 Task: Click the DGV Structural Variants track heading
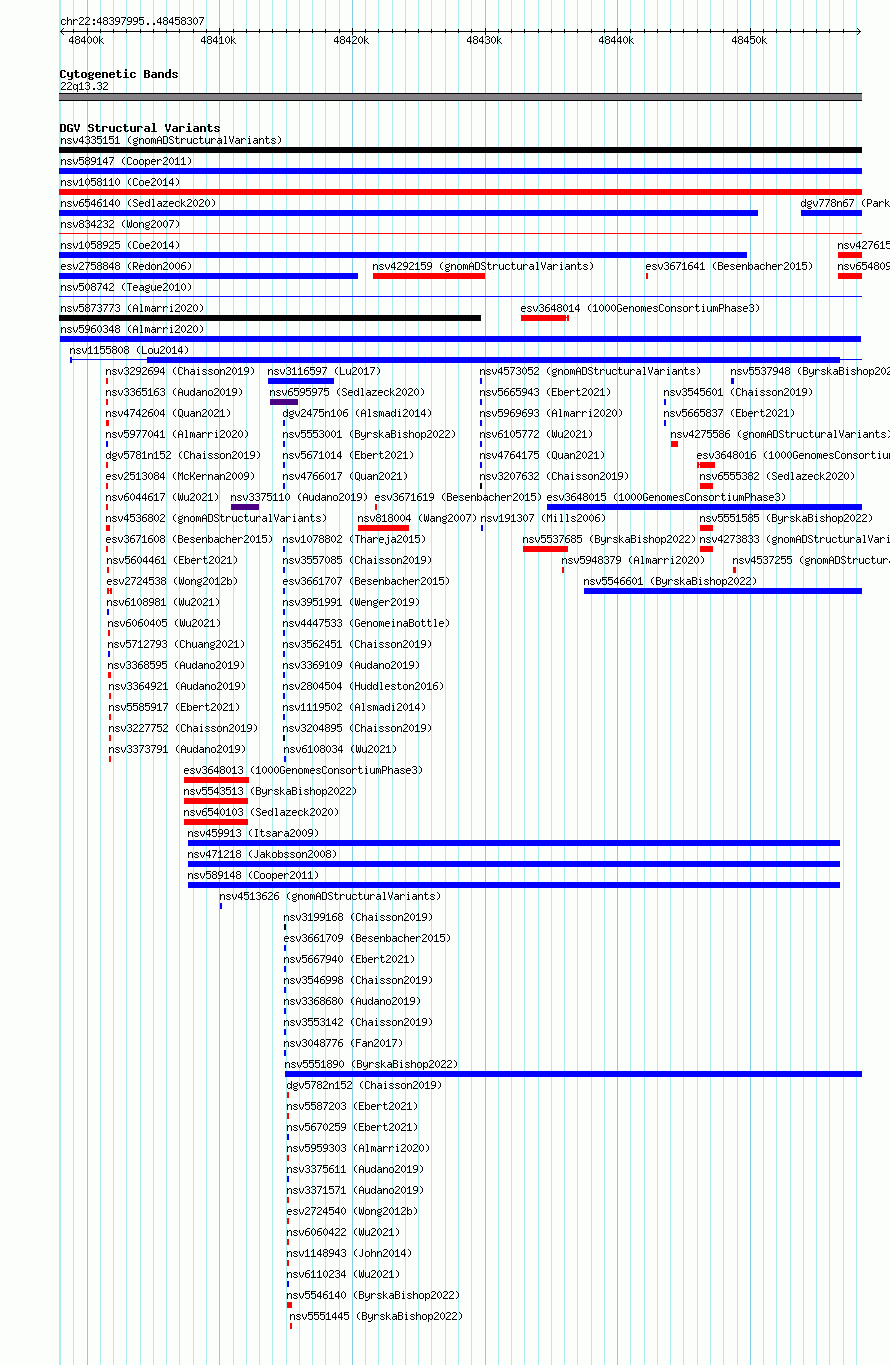pos(140,128)
